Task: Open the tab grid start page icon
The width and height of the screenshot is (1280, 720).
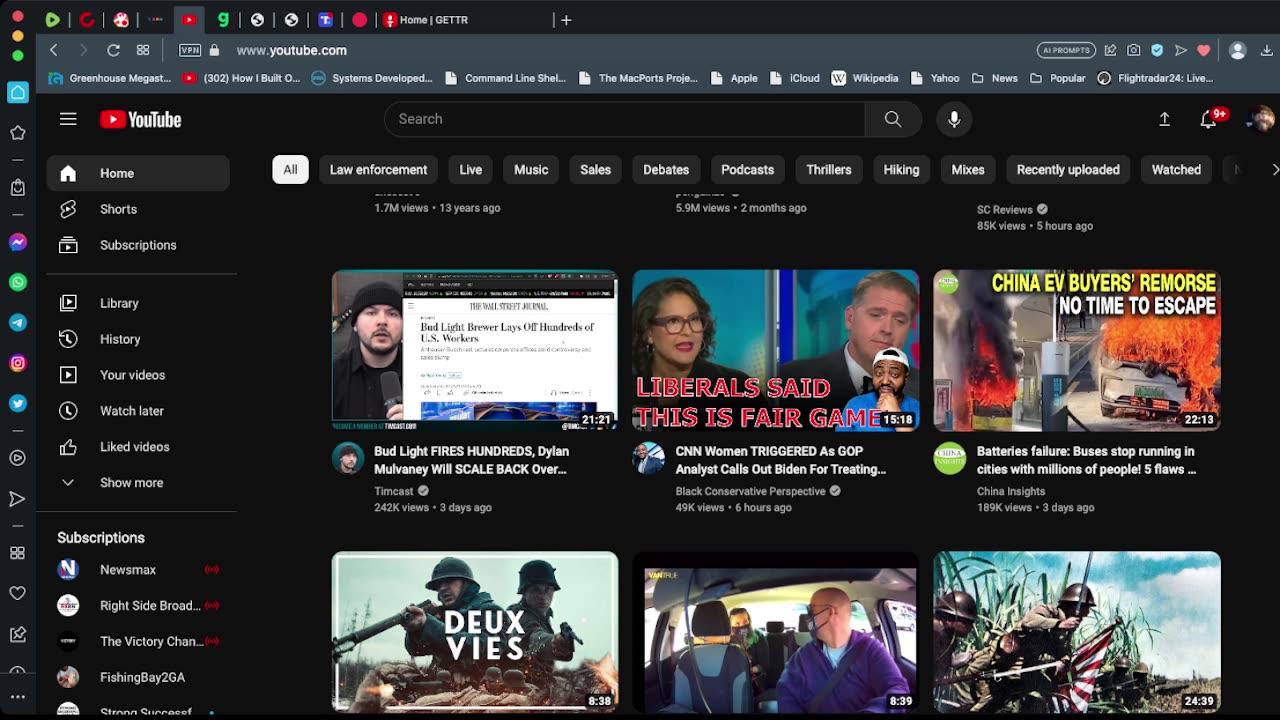Action: click(x=143, y=50)
